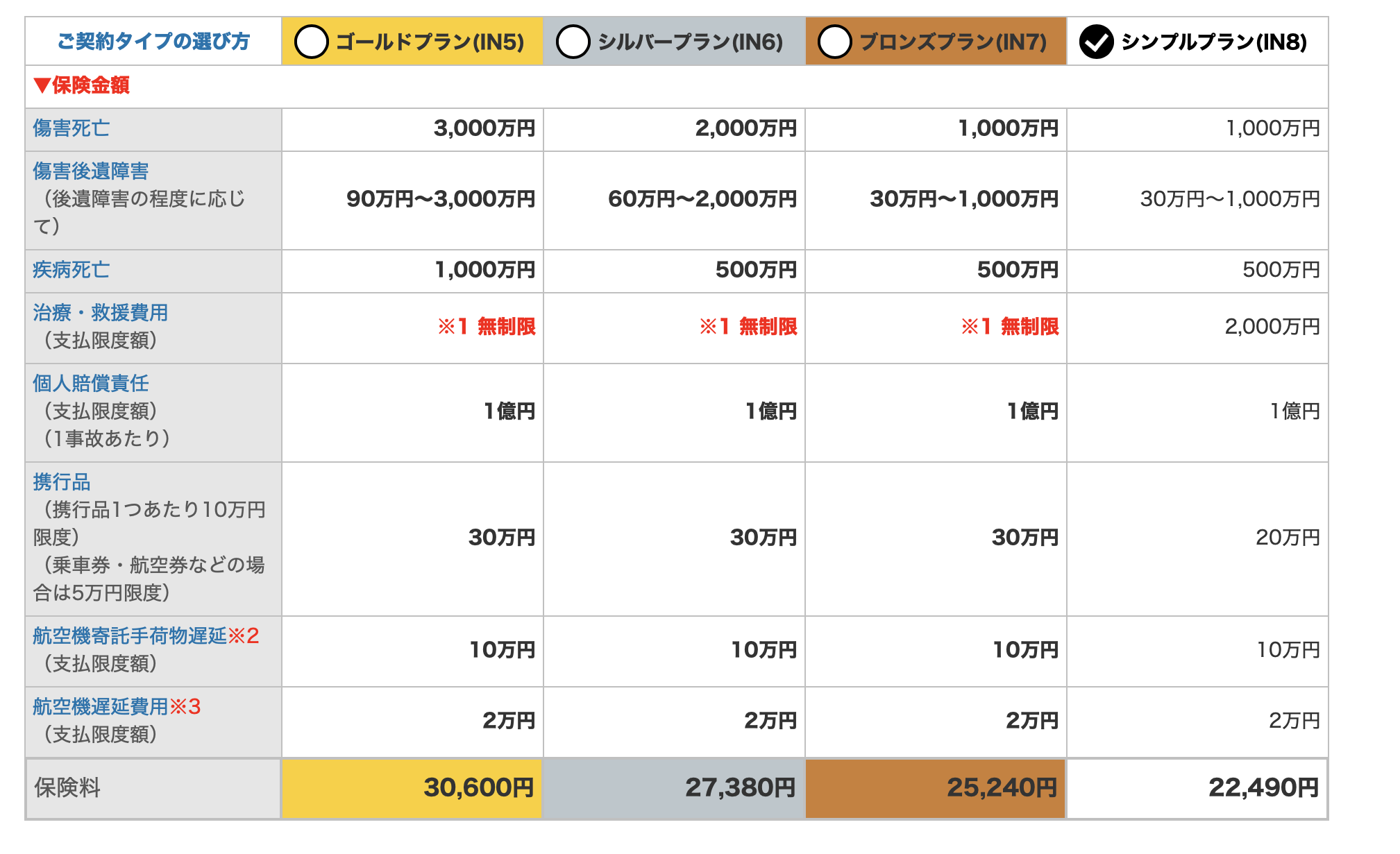
Task: Click the gold 30,600円 premium cell
Action: [412, 788]
